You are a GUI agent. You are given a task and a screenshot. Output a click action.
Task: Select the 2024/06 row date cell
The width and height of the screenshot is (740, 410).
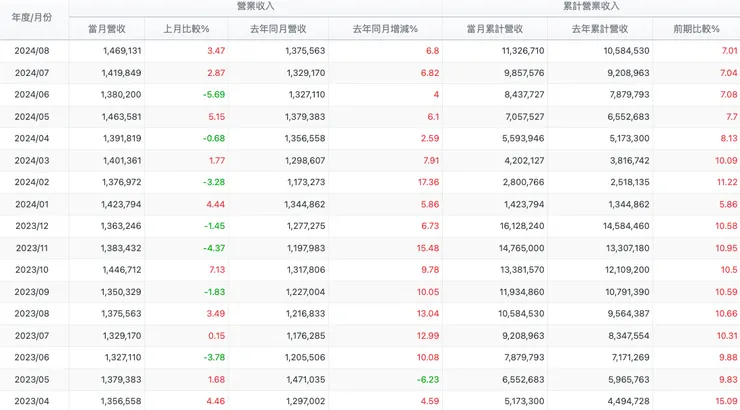[32, 94]
